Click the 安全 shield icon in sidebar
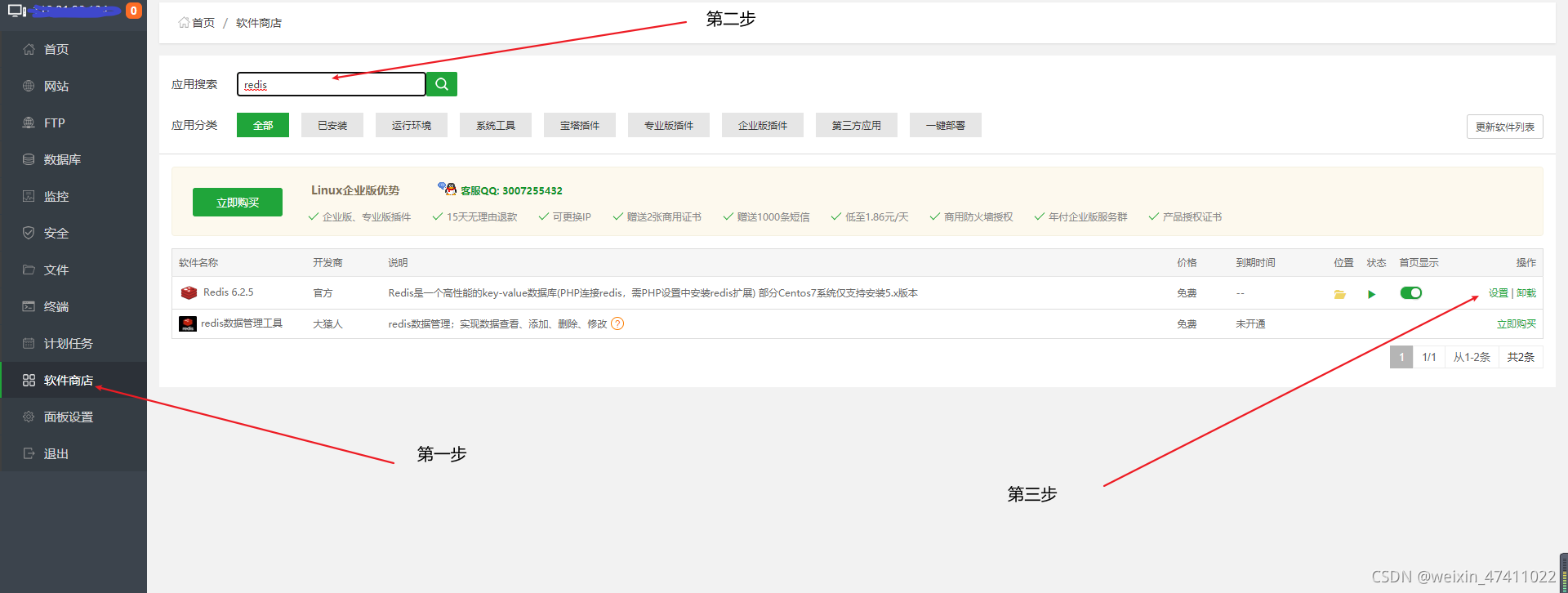Screen dimensions: 1568x593 click(29, 233)
